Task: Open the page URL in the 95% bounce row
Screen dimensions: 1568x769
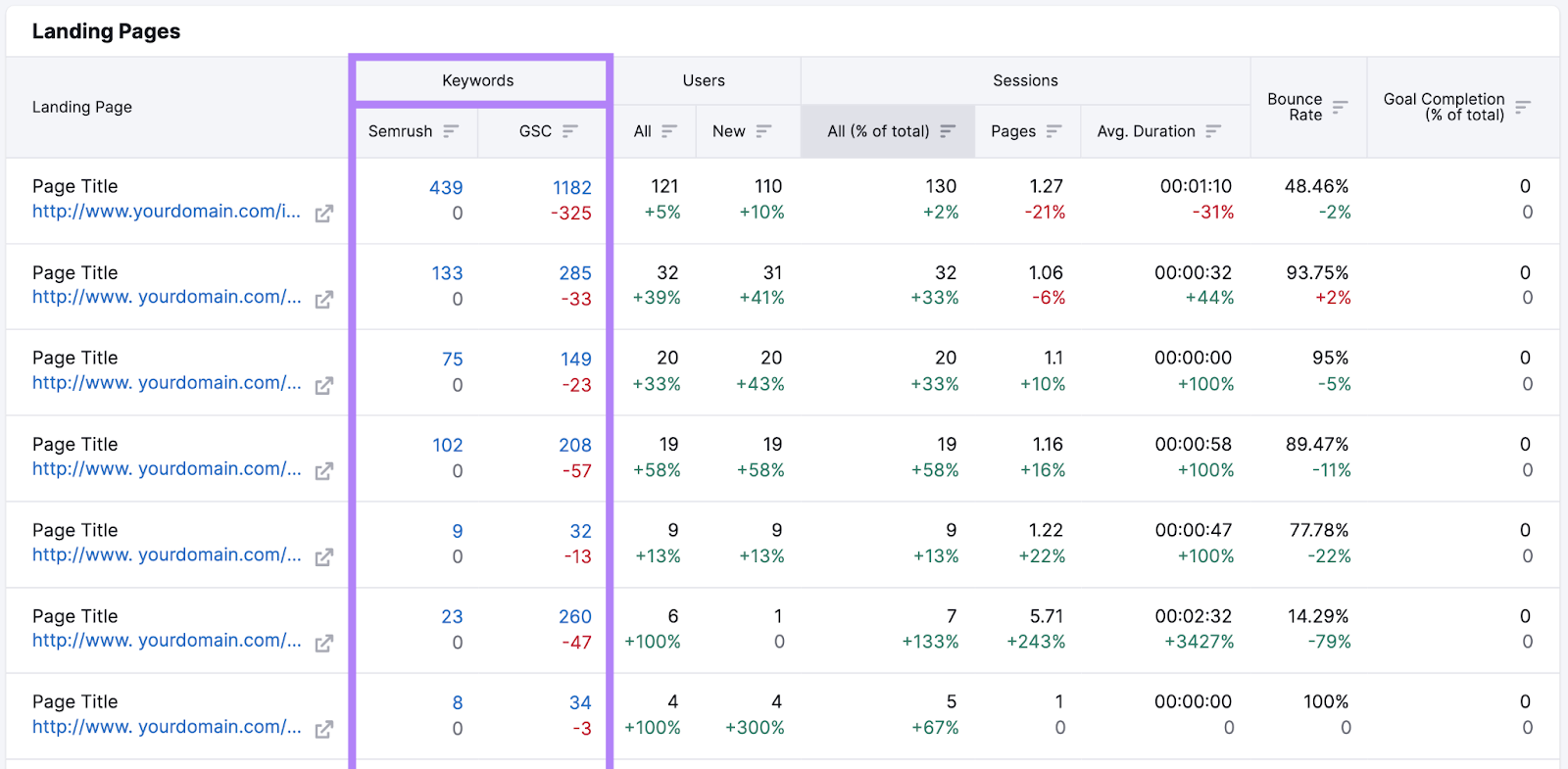Action: tap(167, 383)
